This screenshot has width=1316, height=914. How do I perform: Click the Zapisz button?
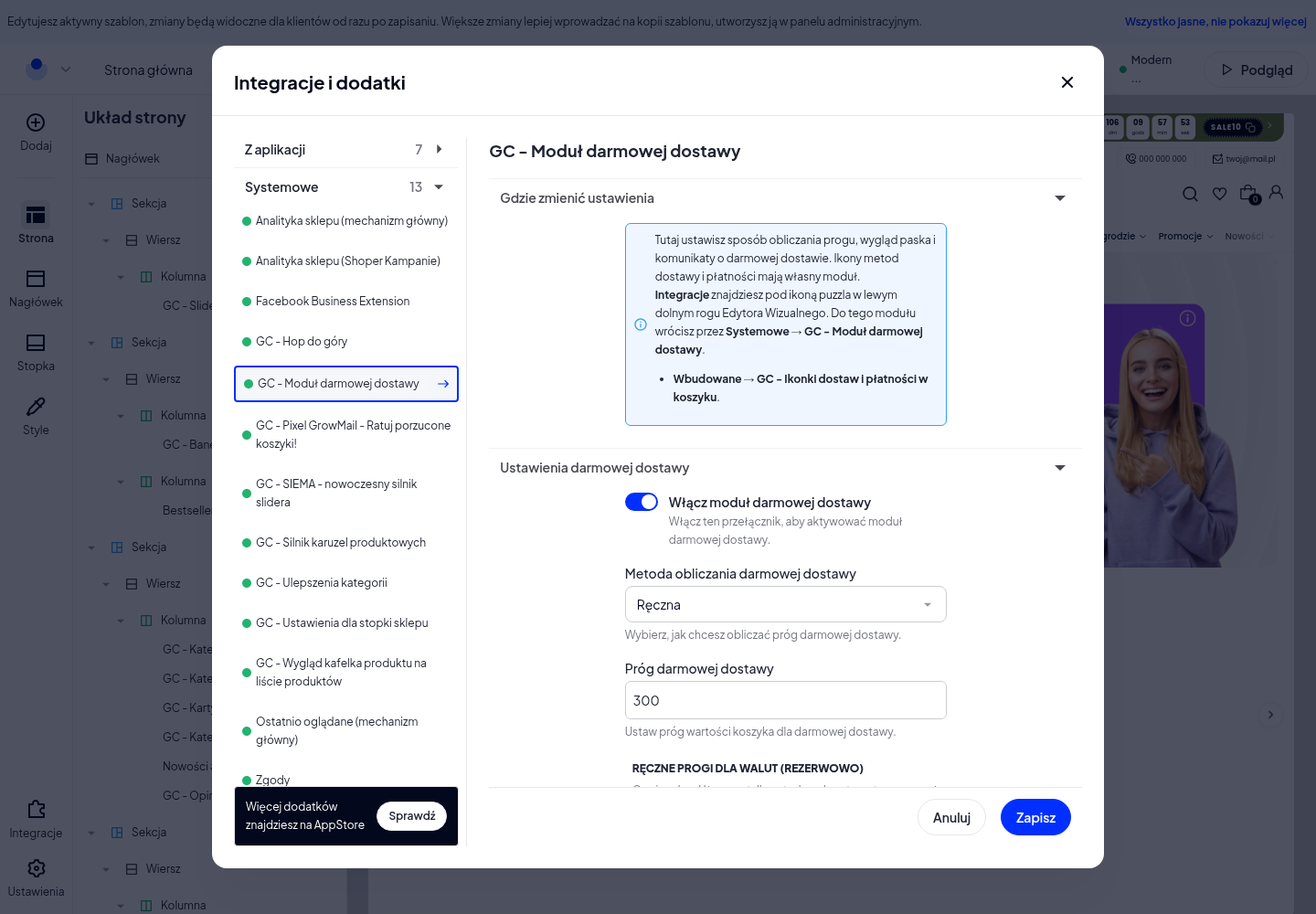tap(1035, 817)
